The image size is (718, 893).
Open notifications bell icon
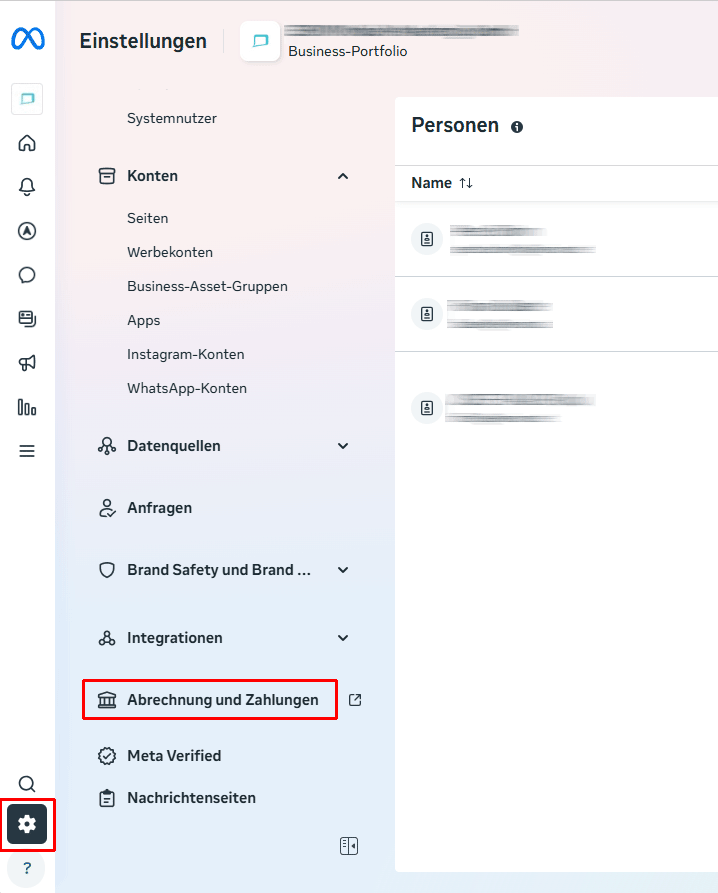(27, 187)
